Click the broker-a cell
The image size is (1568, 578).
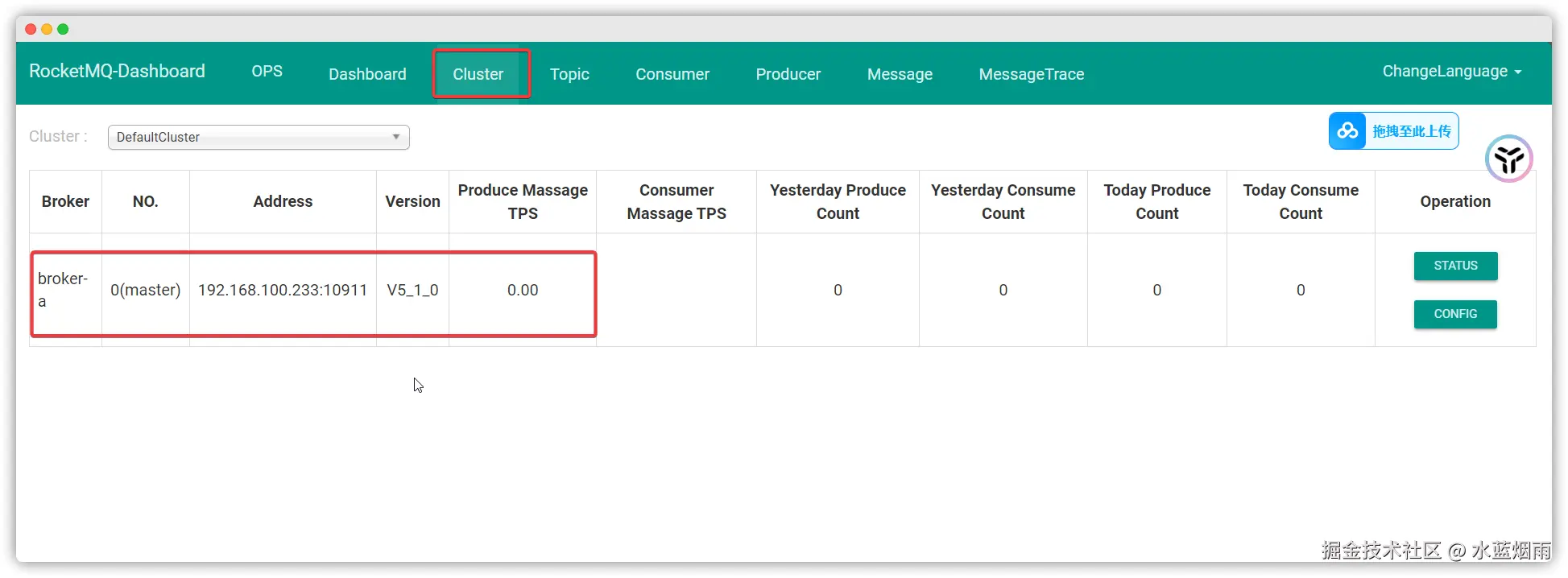pyautogui.click(x=65, y=290)
